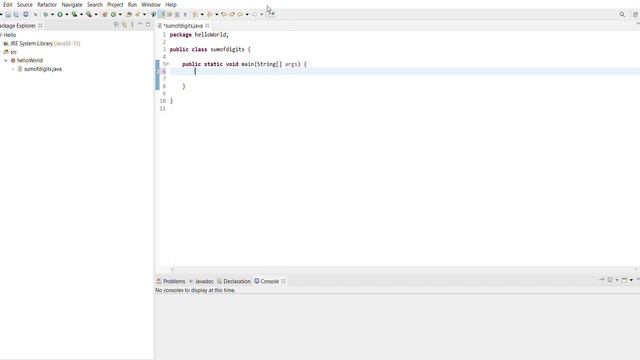
Task: Open Package Explorer view menu icon
Action: pyautogui.click(x=132, y=25)
